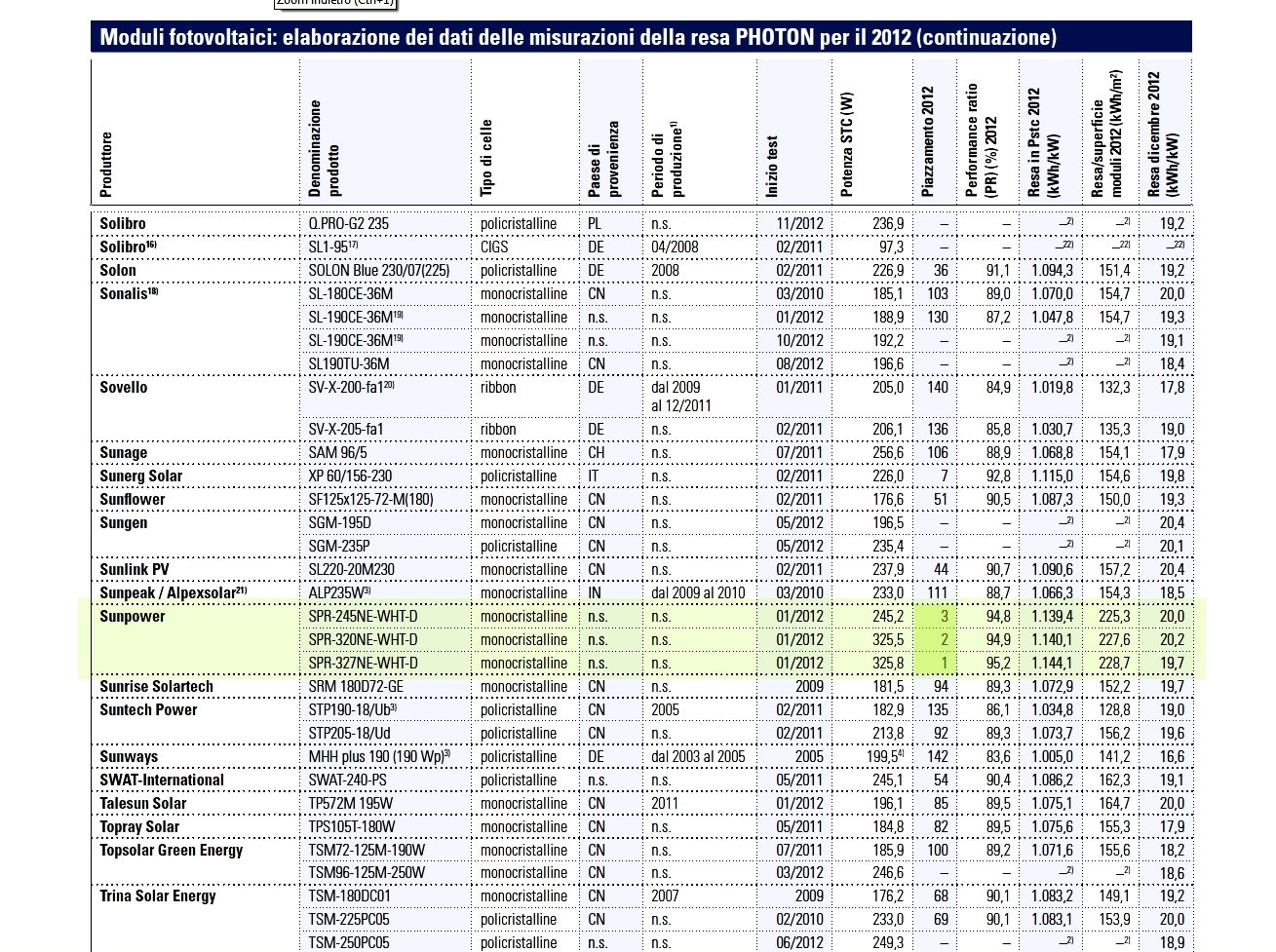Click the Sunpower producer name
The height and width of the screenshot is (952, 1276).
click(x=133, y=617)
